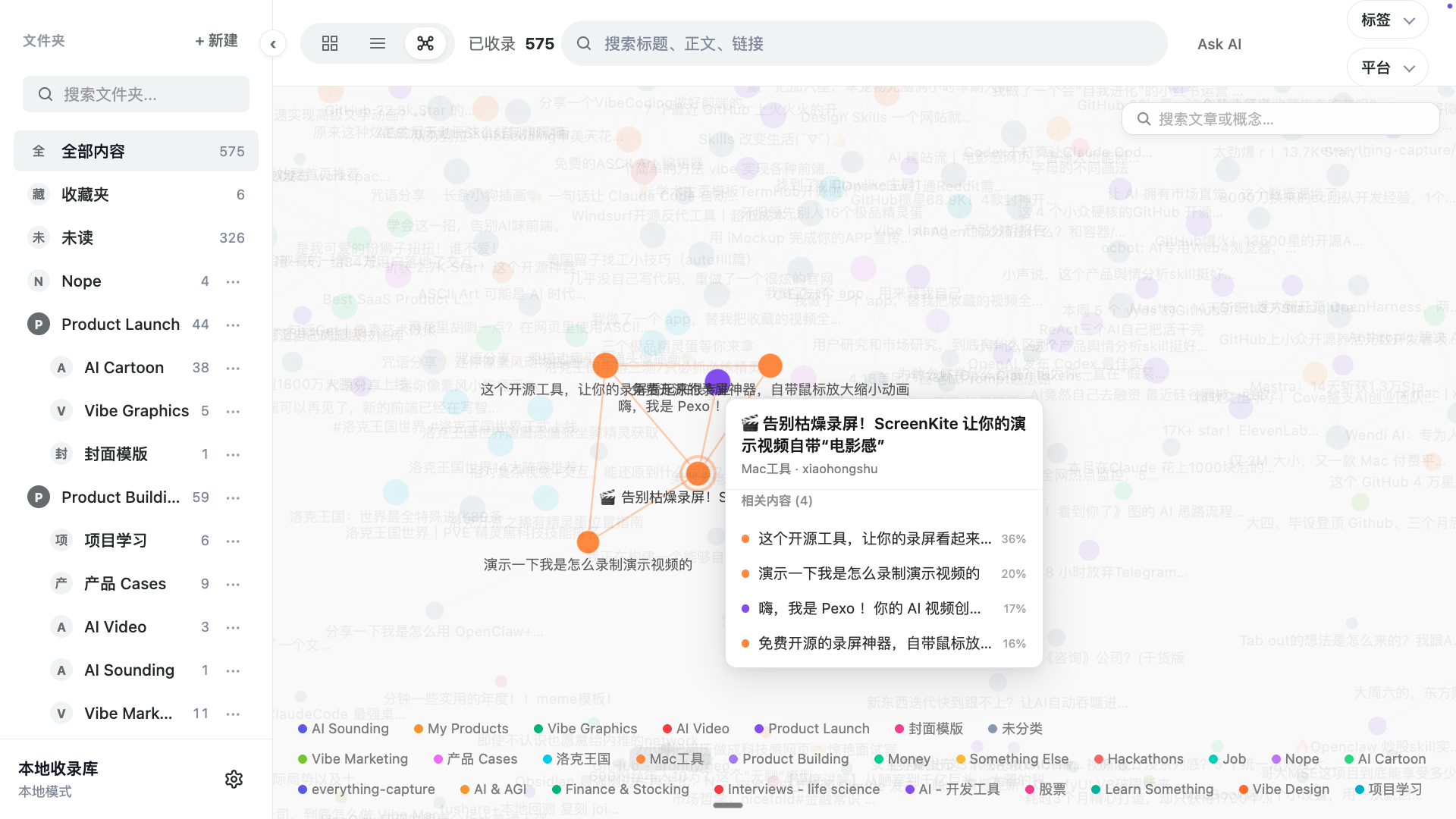Image resolution: width=1456 pixels, height=819 pixels.
Task: Toggle Vibe Graphics legend filter
Action: click(x=585, y=729)
